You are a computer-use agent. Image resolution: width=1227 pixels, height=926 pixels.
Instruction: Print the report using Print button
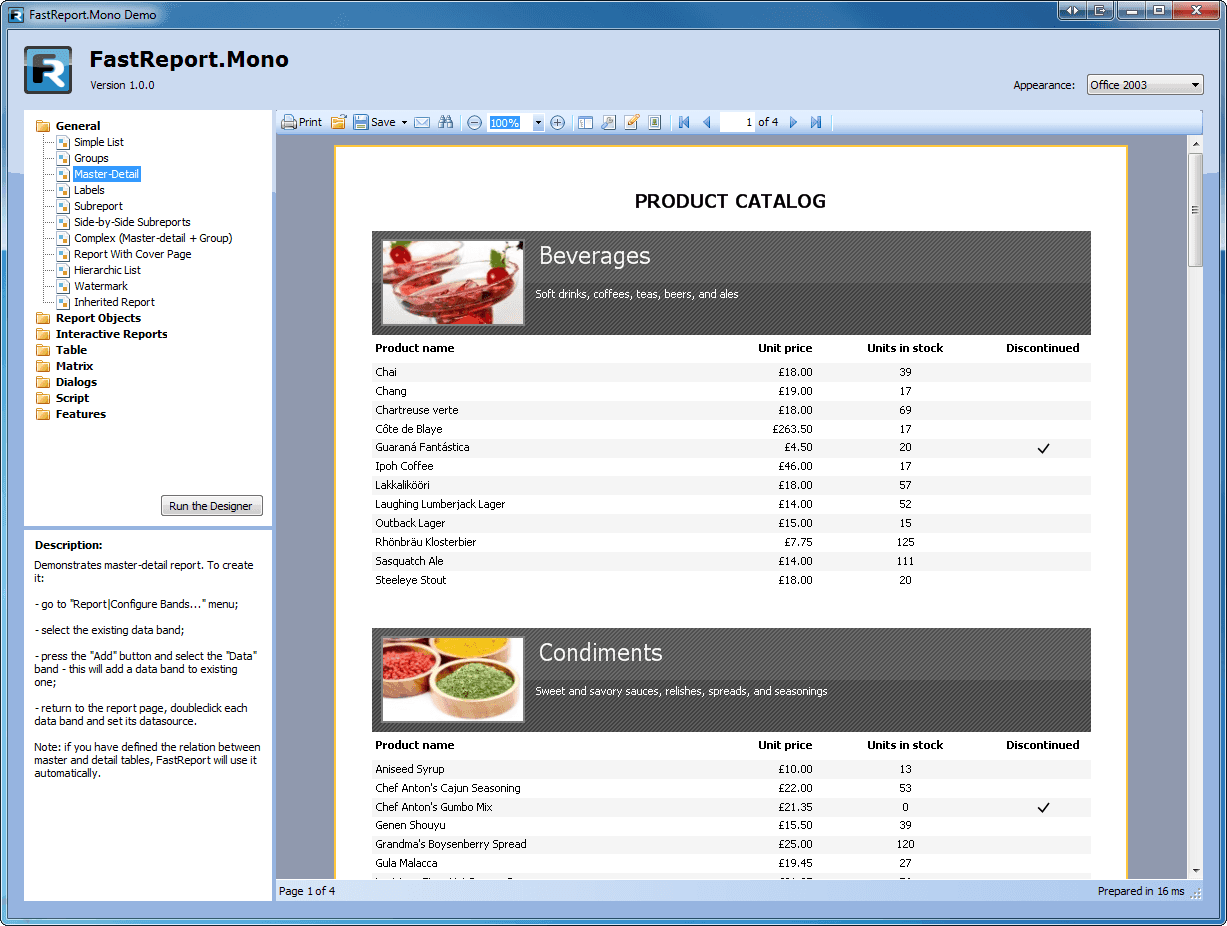point(301,122)
